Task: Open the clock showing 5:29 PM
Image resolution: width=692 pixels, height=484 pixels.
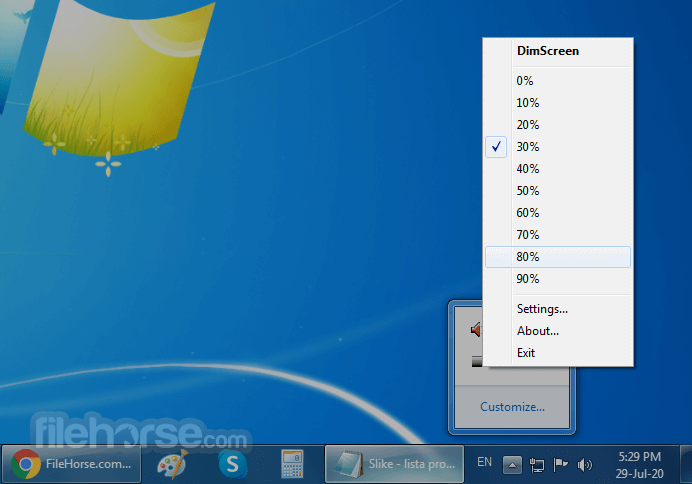Action: [x=639, y=465]
